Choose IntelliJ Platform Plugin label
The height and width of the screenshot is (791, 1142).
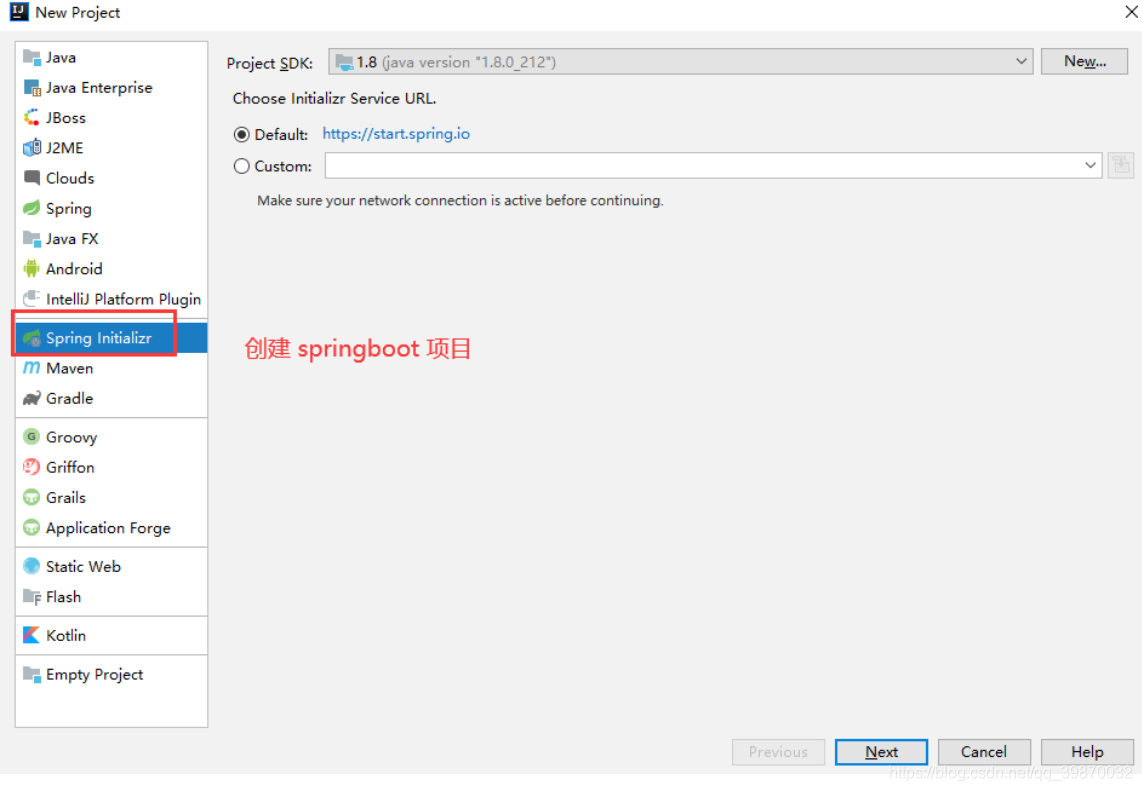[124, 299]
